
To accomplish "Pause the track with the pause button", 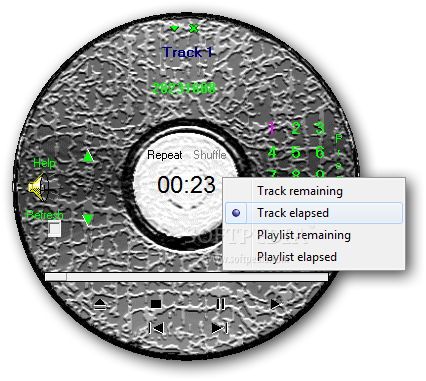I will 220,304.
